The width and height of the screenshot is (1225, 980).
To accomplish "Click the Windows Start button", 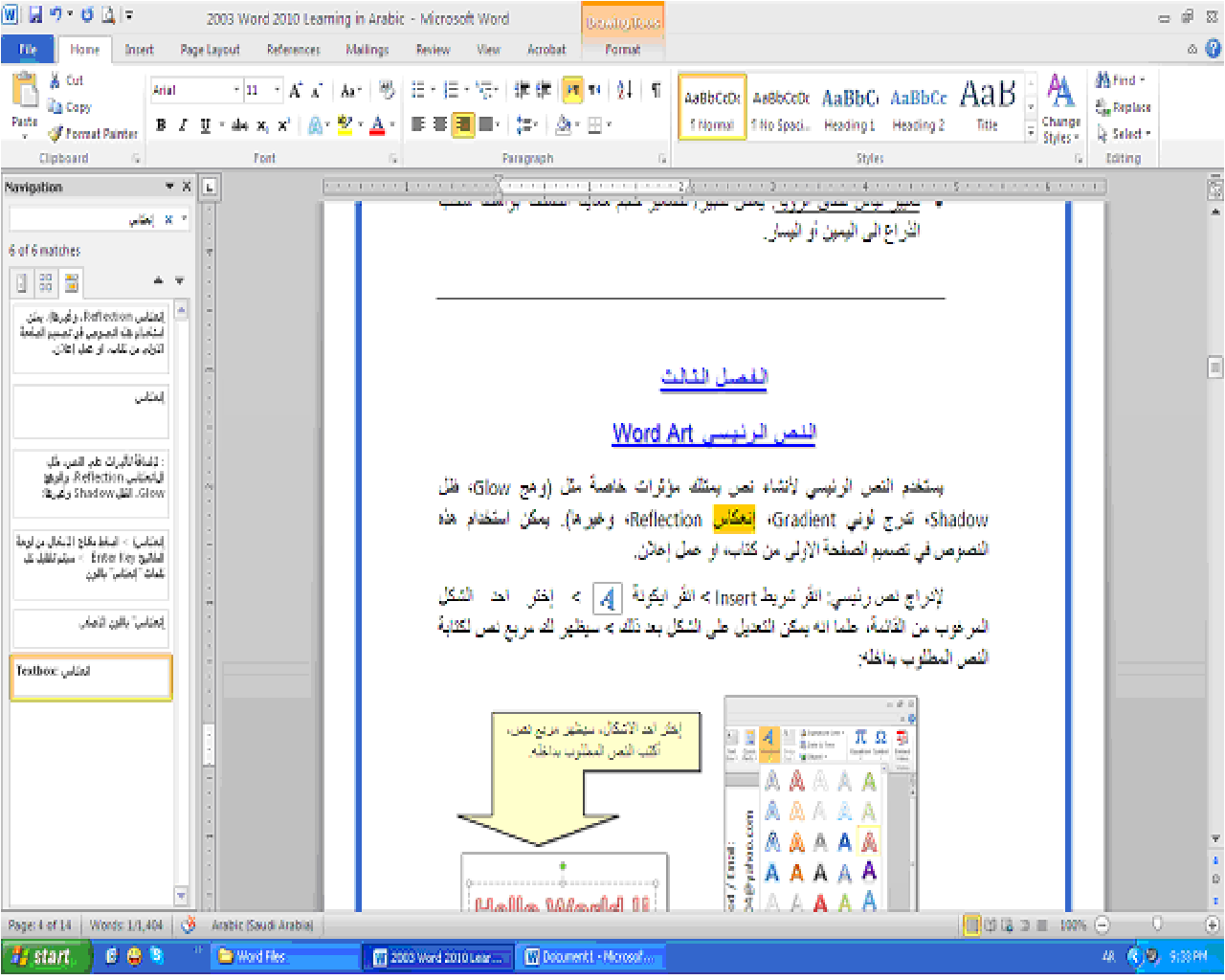I will click(x=46, y=956).
